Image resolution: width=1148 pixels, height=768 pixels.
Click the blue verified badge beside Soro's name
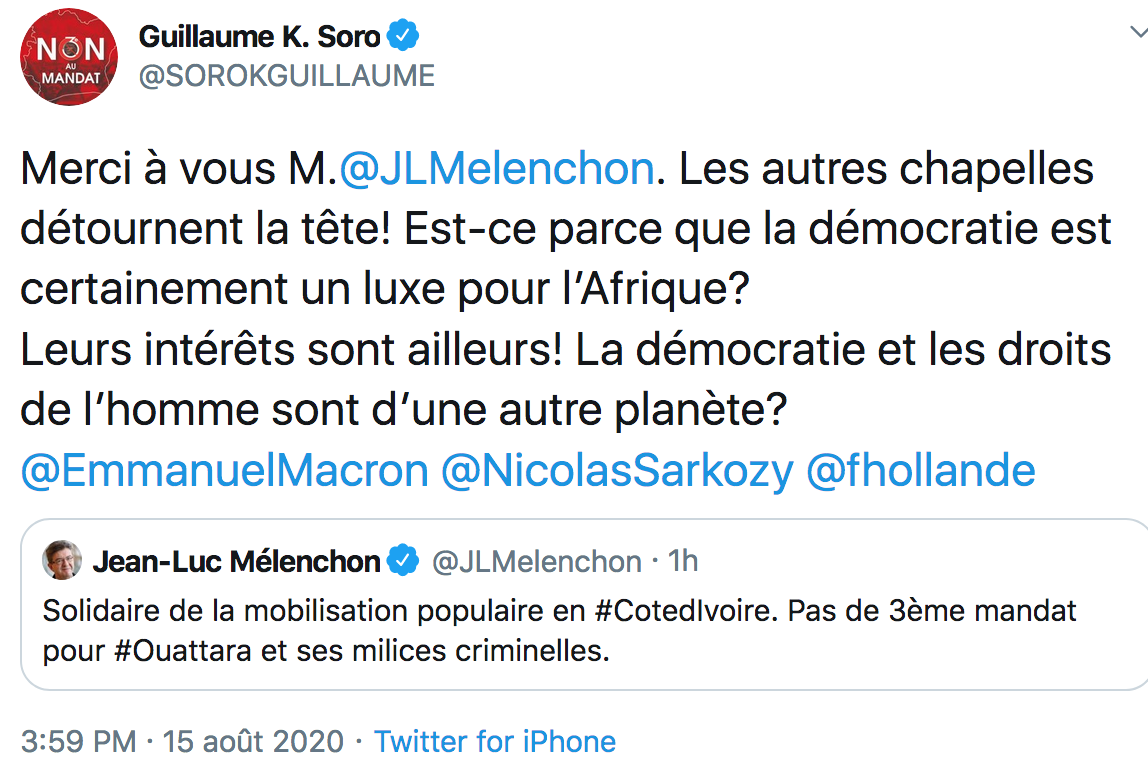tap(403, 35)
